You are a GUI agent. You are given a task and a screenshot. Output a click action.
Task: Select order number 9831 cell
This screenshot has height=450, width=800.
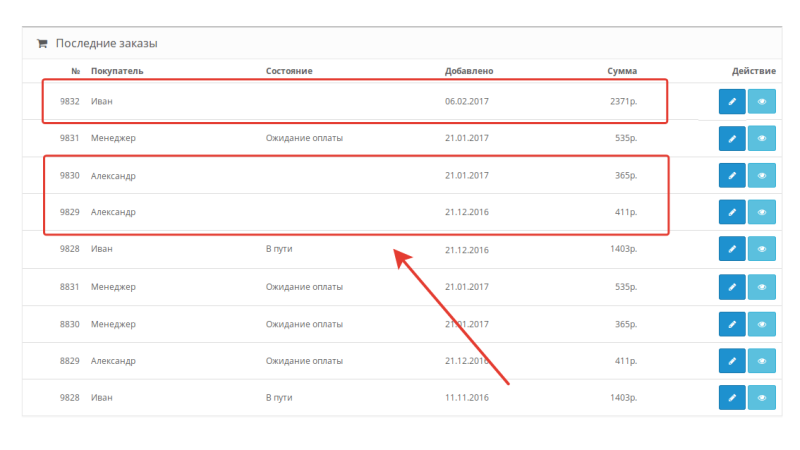[69, 138]
